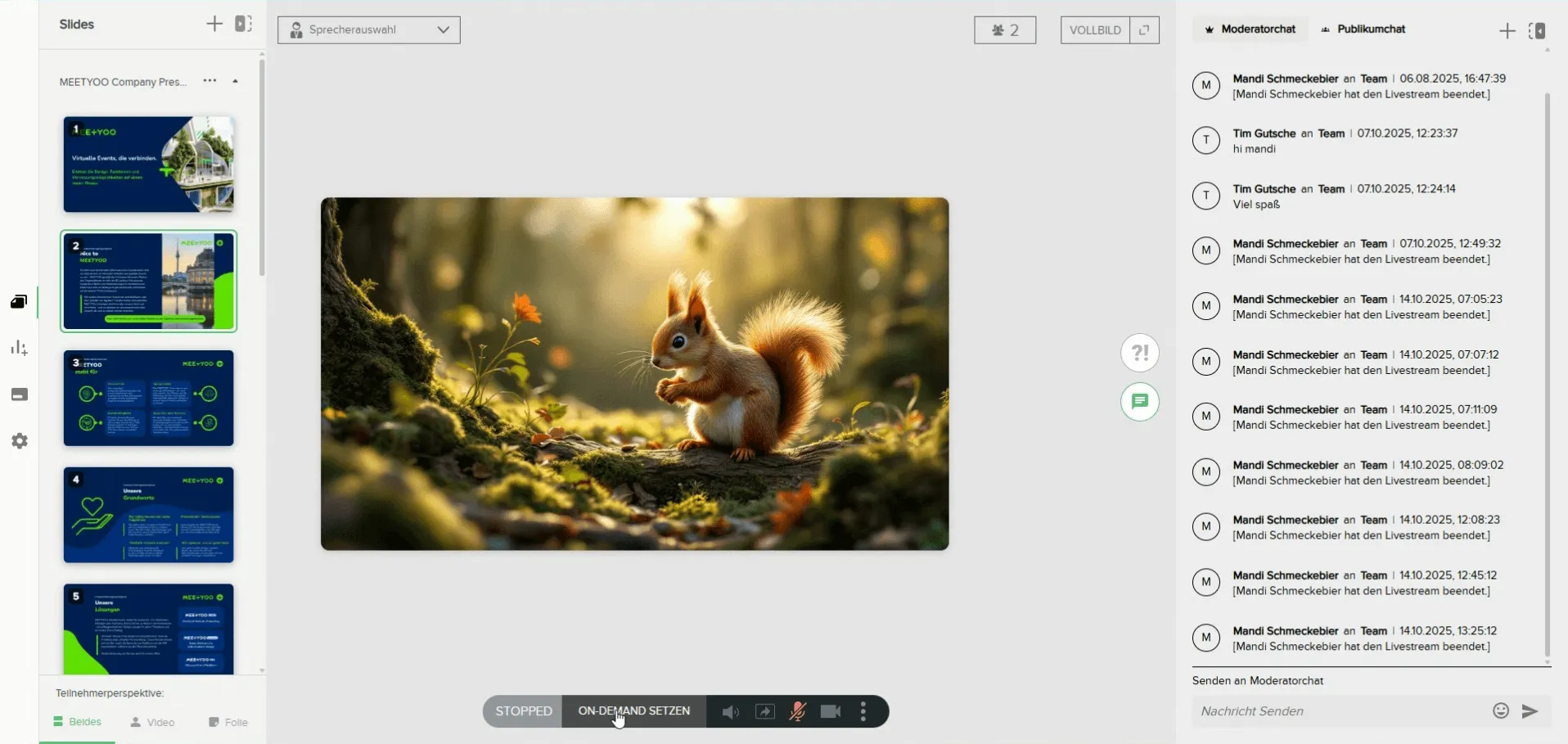1568x744 pixels.
Task: Open more options in the control bar
Action: pos(863,711)
